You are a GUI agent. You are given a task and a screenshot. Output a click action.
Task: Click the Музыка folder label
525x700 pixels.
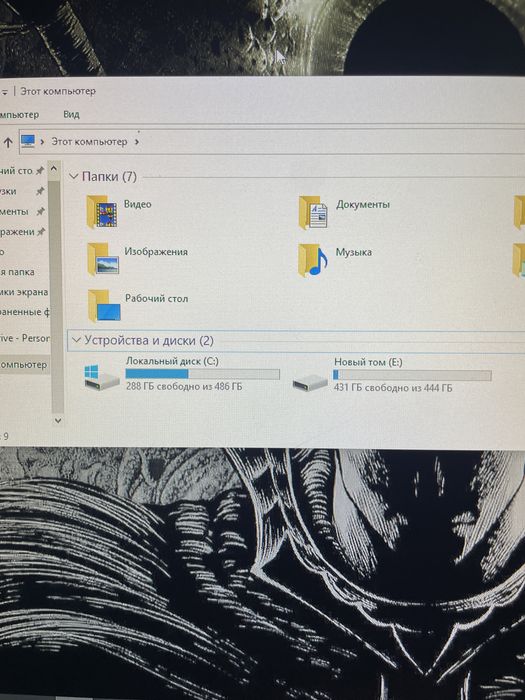pos(354,252)
